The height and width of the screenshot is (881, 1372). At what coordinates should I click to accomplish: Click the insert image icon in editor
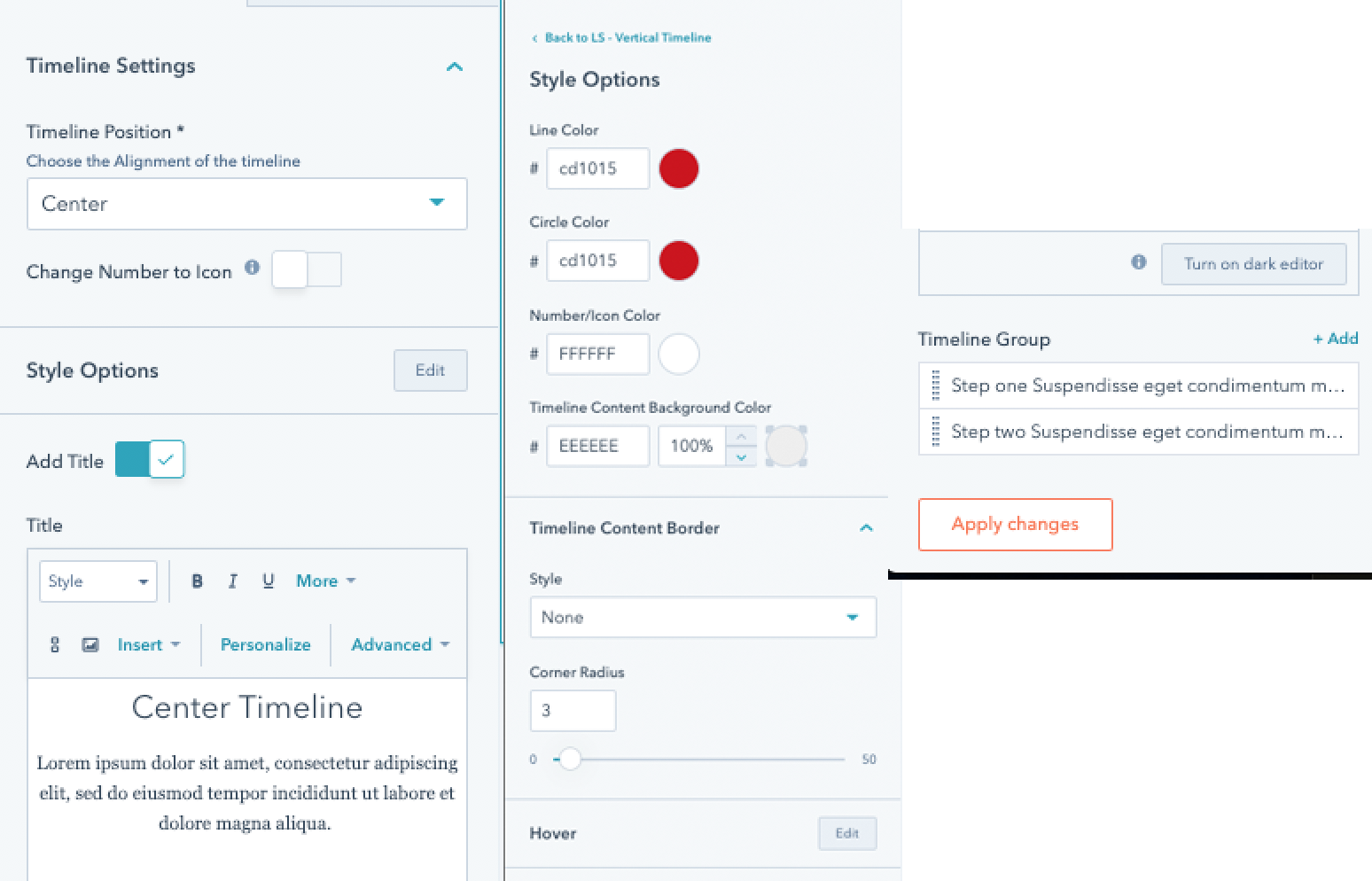pyautogui.click(x=90, y=644)
